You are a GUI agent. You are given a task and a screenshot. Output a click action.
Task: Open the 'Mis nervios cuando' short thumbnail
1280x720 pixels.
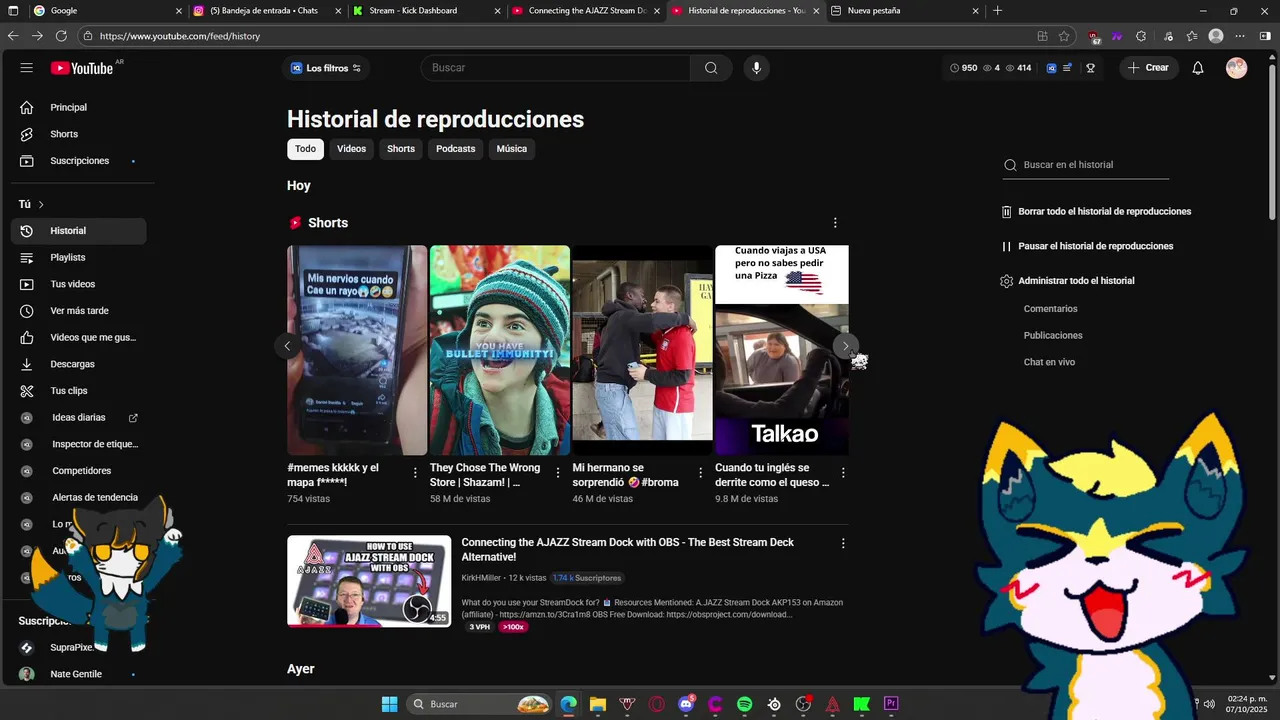point(357,350)
